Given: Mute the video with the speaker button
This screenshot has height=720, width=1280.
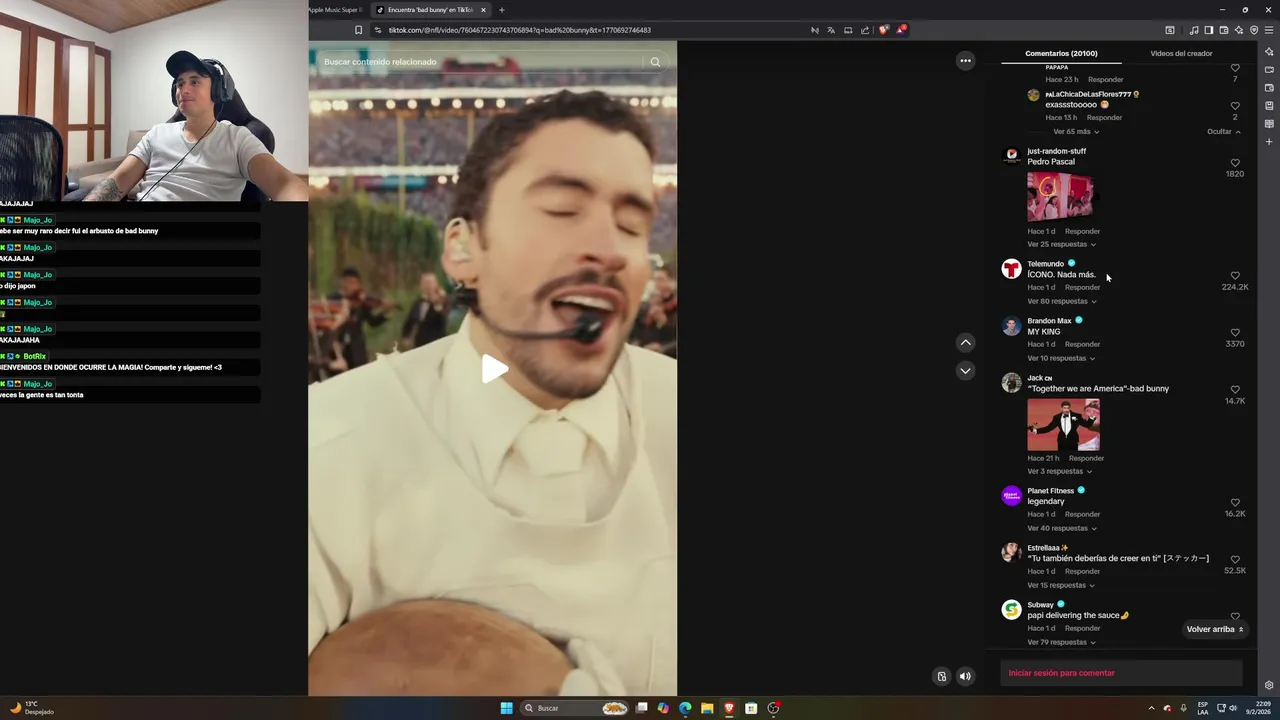Looking at the screenshot, I should pos(965,676).
